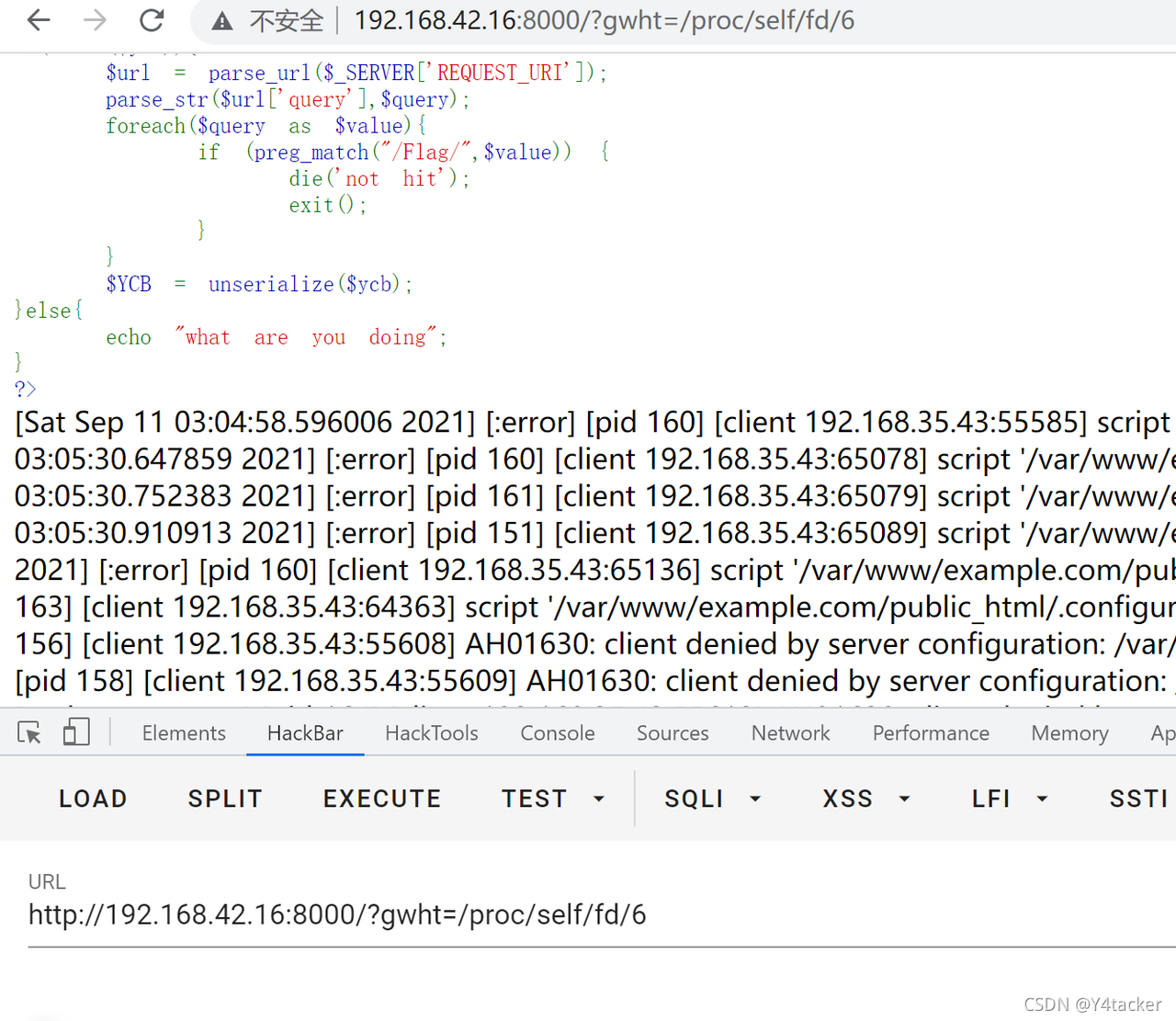This screenshot has width=1176, height=1021.
Task: Switch to the Elements tab
Action: point(184,732)
